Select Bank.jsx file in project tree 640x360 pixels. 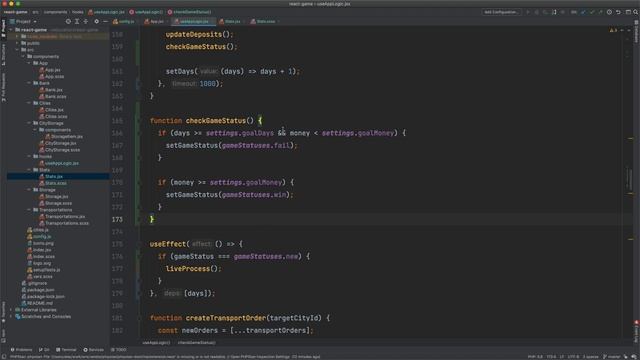click(x=51, y=90)
